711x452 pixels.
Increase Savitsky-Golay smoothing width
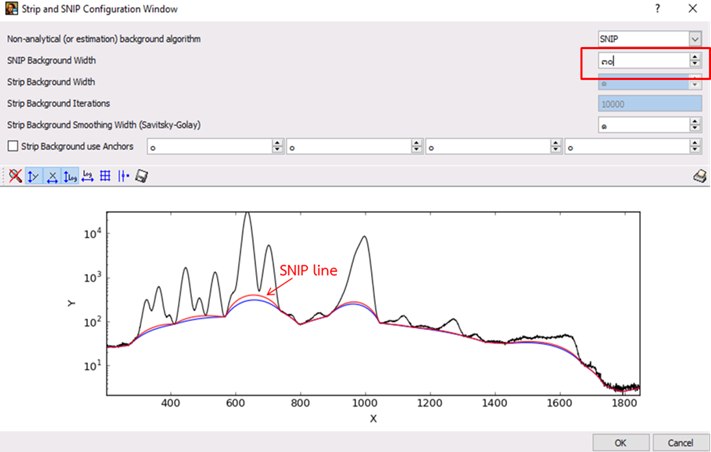click(x=695, y=122)
